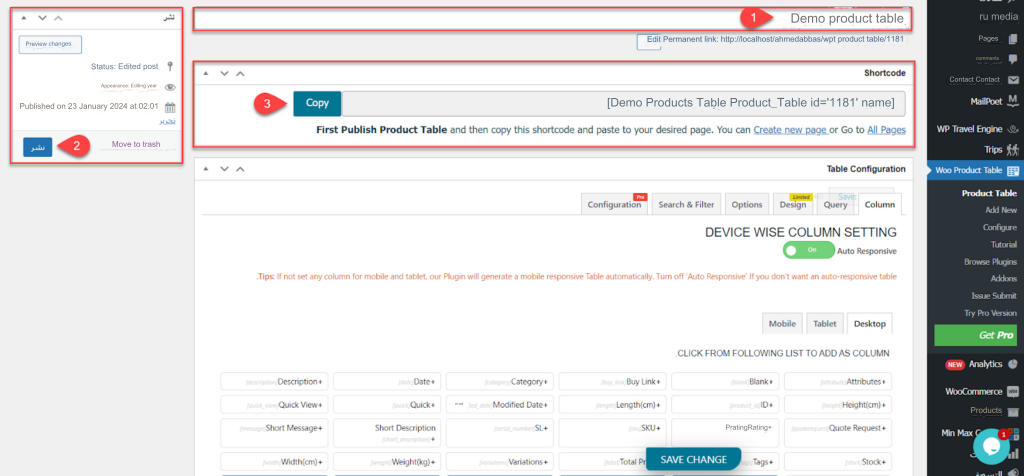Click the green Get Pro button
Screen dimensions: 1024x476
pyautogui.click(x=976, y=335)
